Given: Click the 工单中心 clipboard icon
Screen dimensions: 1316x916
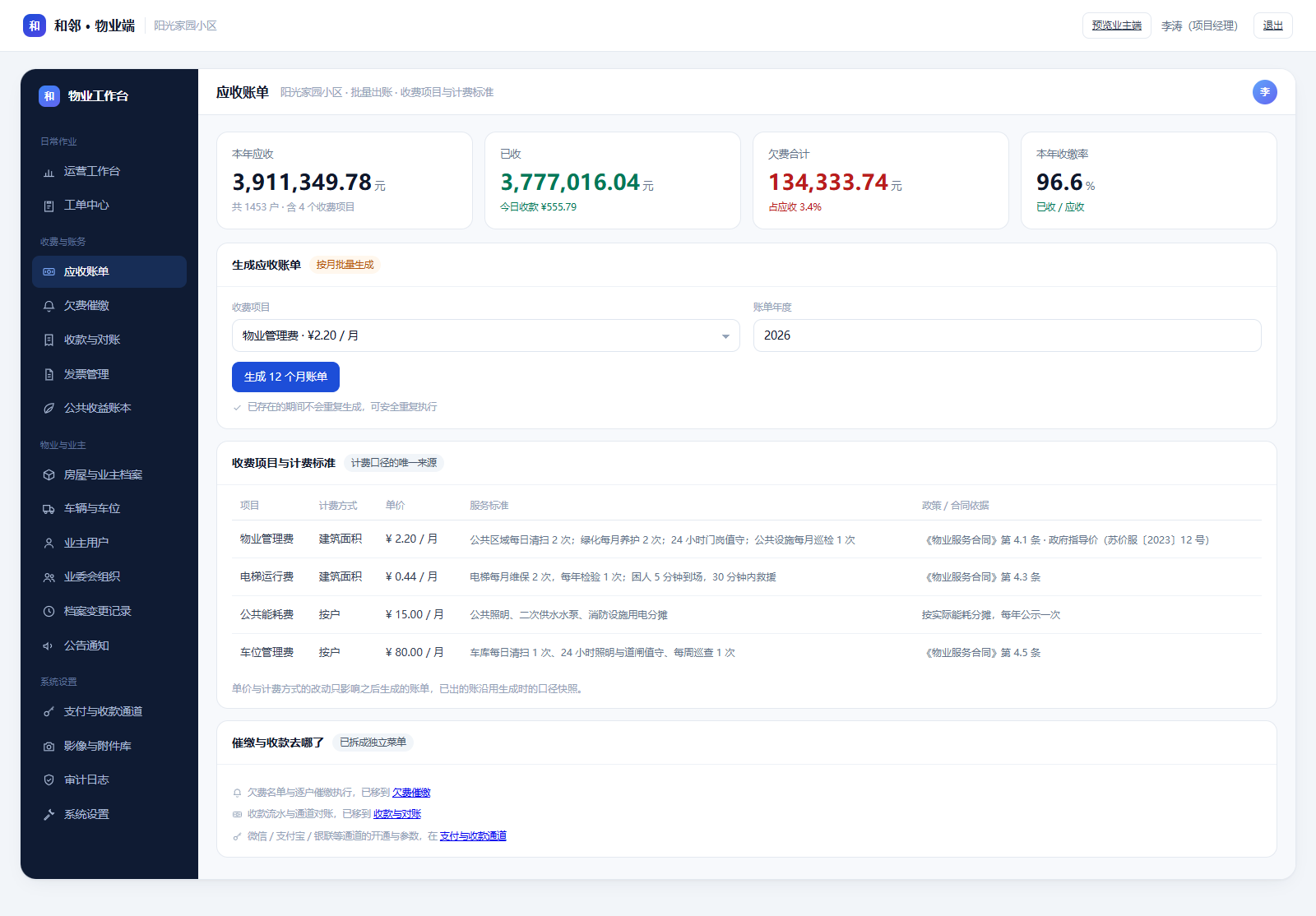Looking at the screenshot, I should (x=49, y=206).
